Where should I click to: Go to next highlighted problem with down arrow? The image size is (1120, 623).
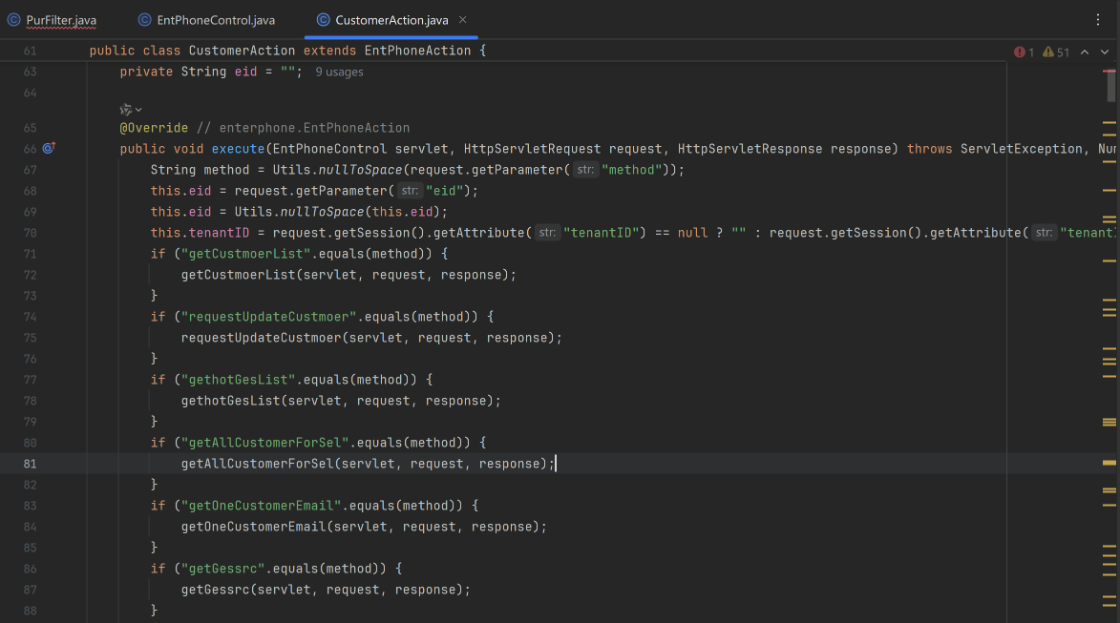1104,52
